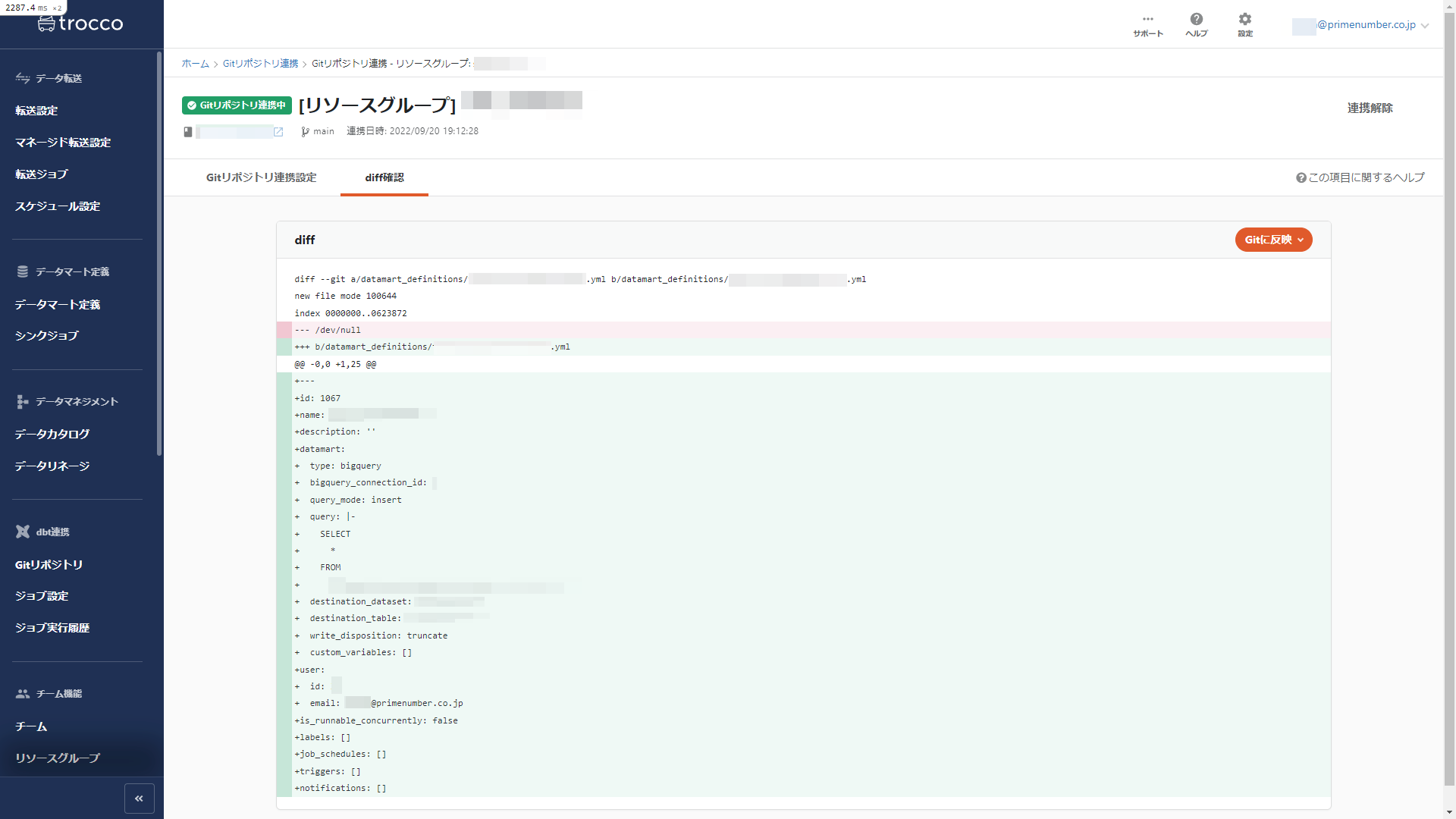This screenshot has height=819, width=1456.
Task: Open マネージド転送設定 in sidebar
Action: pyautogui.click(x=63, y=143)
